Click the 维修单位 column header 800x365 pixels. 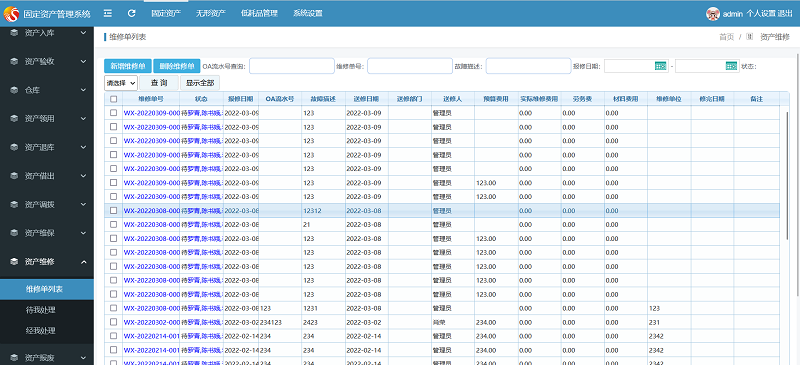point(669,99)
